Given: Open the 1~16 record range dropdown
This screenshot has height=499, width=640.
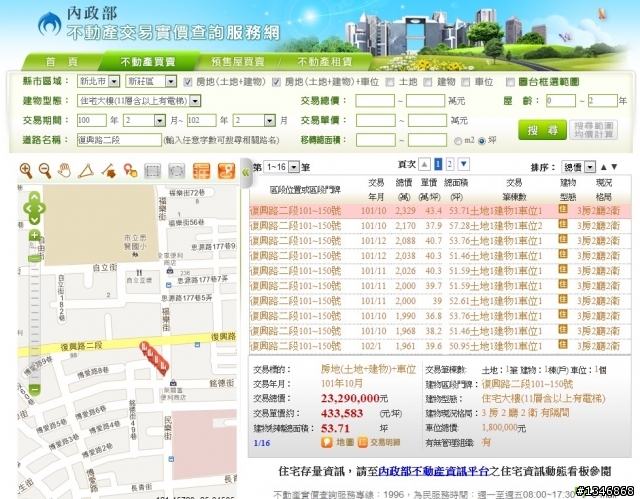Looking at the screenshot, I should 282,167.
